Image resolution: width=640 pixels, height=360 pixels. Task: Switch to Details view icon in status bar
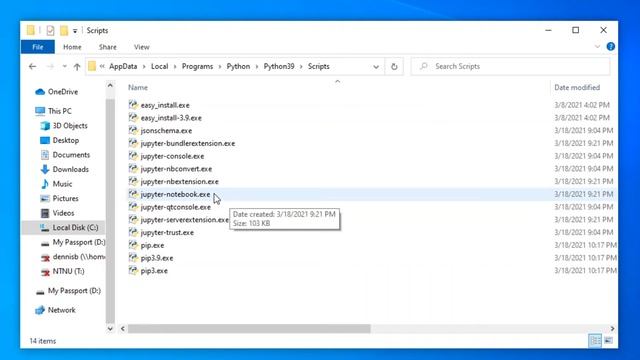(x=595, y=340)
